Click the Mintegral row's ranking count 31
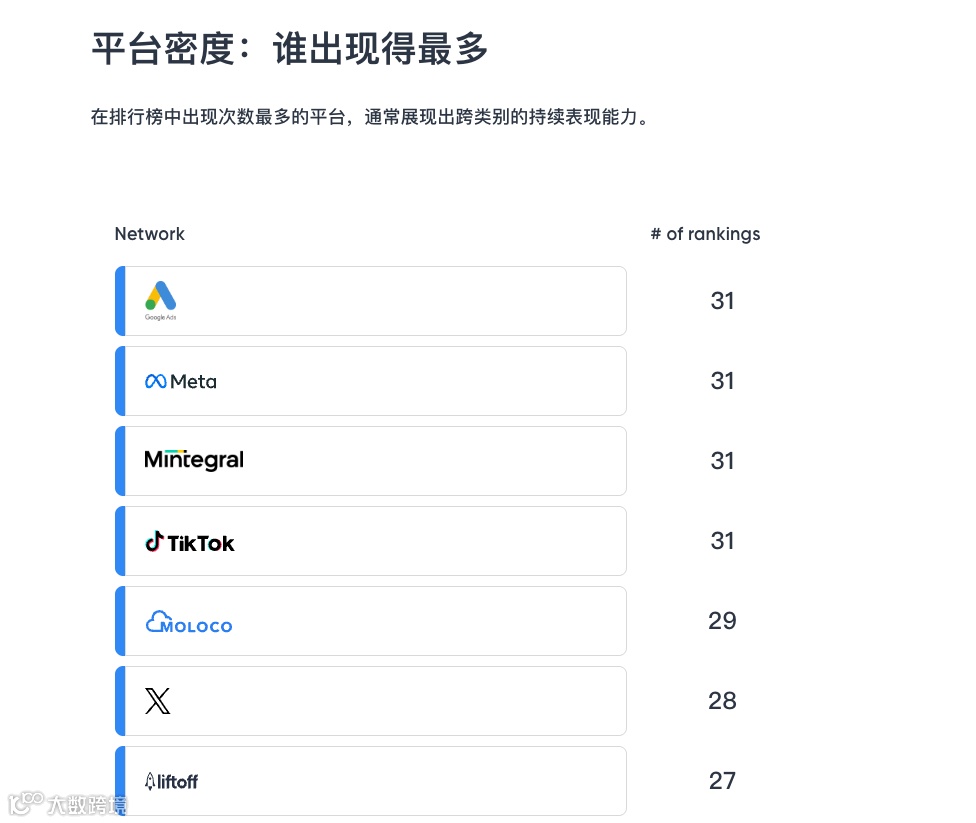 (722, 461)
